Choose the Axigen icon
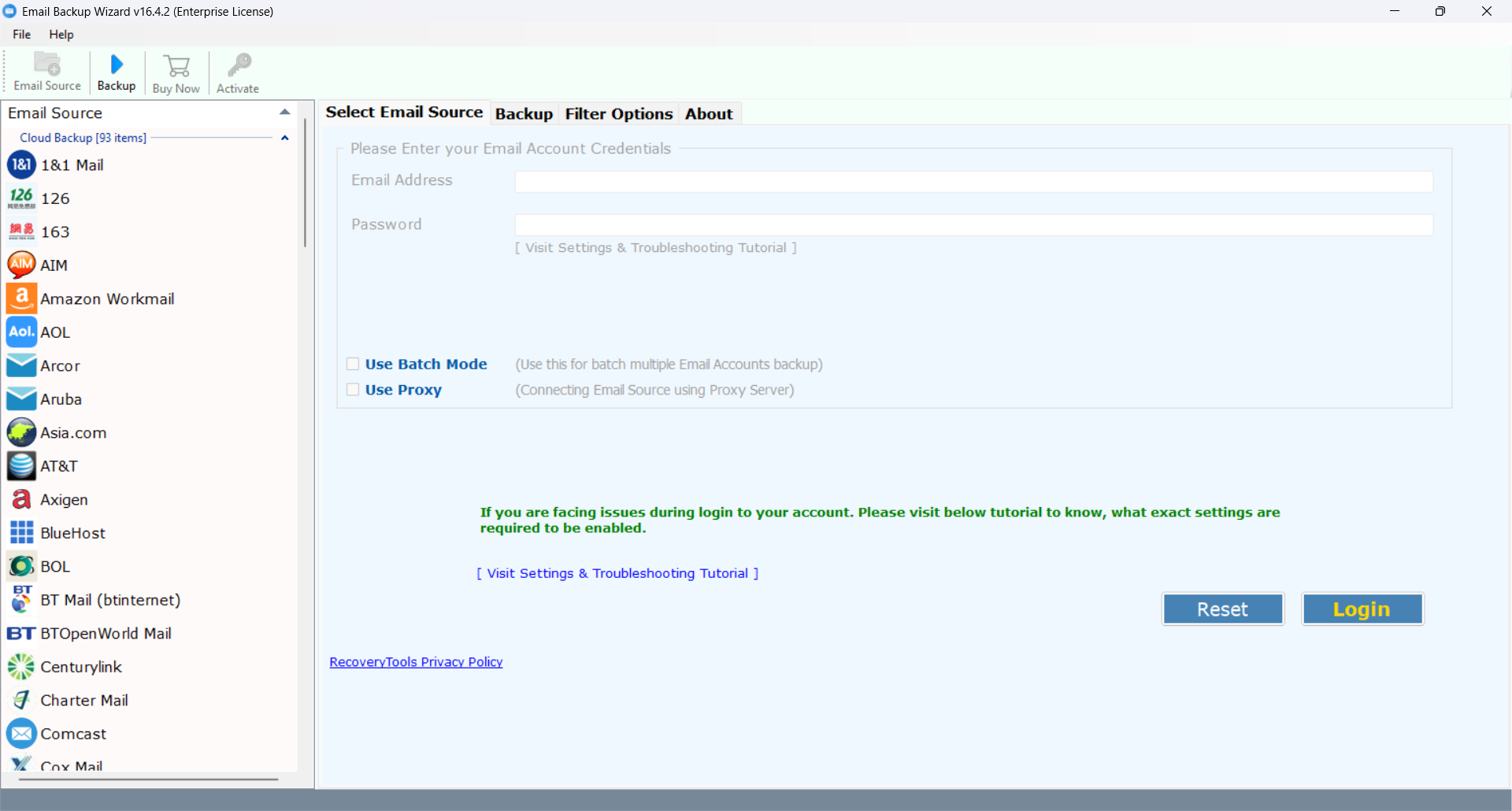 21,499
